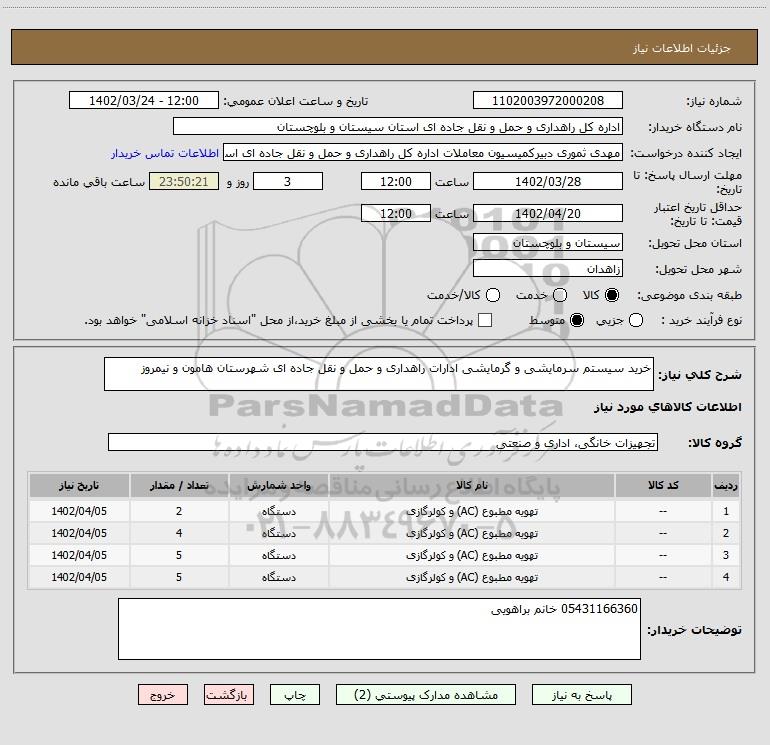
Task: Click the response deadline time 12:00 field
Action: point(396,181)
